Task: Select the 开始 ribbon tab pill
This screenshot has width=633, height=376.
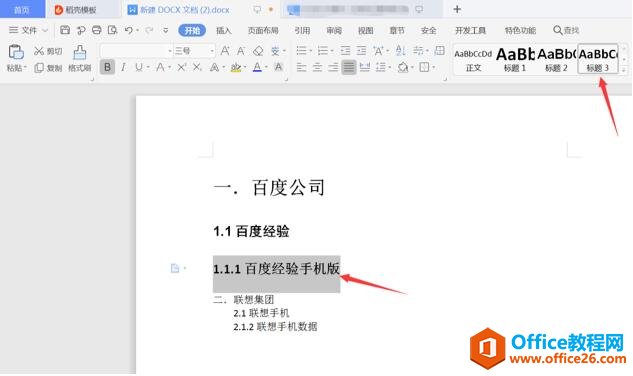Action: pyautogui.click(x=192, y=30)
